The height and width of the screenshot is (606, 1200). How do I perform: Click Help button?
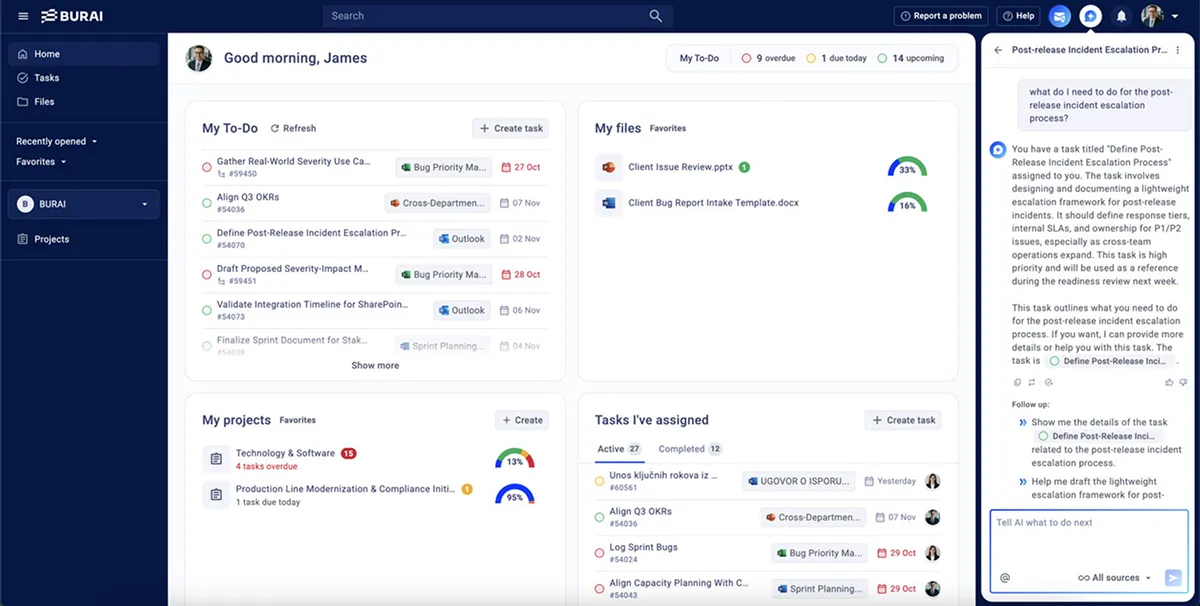click(x=1018, y=16)
